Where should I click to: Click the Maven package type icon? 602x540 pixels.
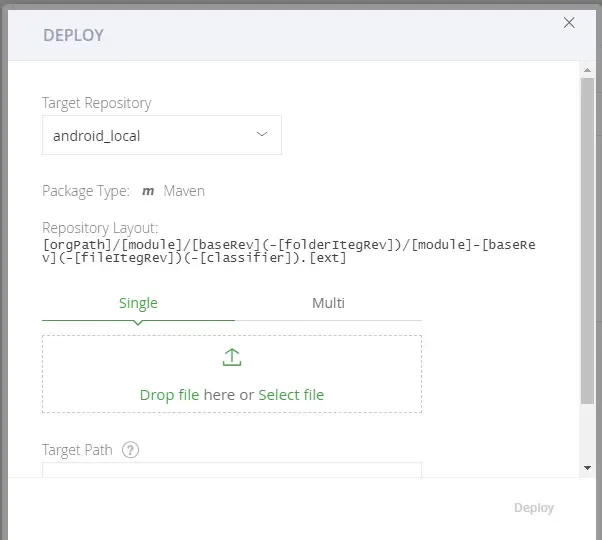tap(148, 191)
